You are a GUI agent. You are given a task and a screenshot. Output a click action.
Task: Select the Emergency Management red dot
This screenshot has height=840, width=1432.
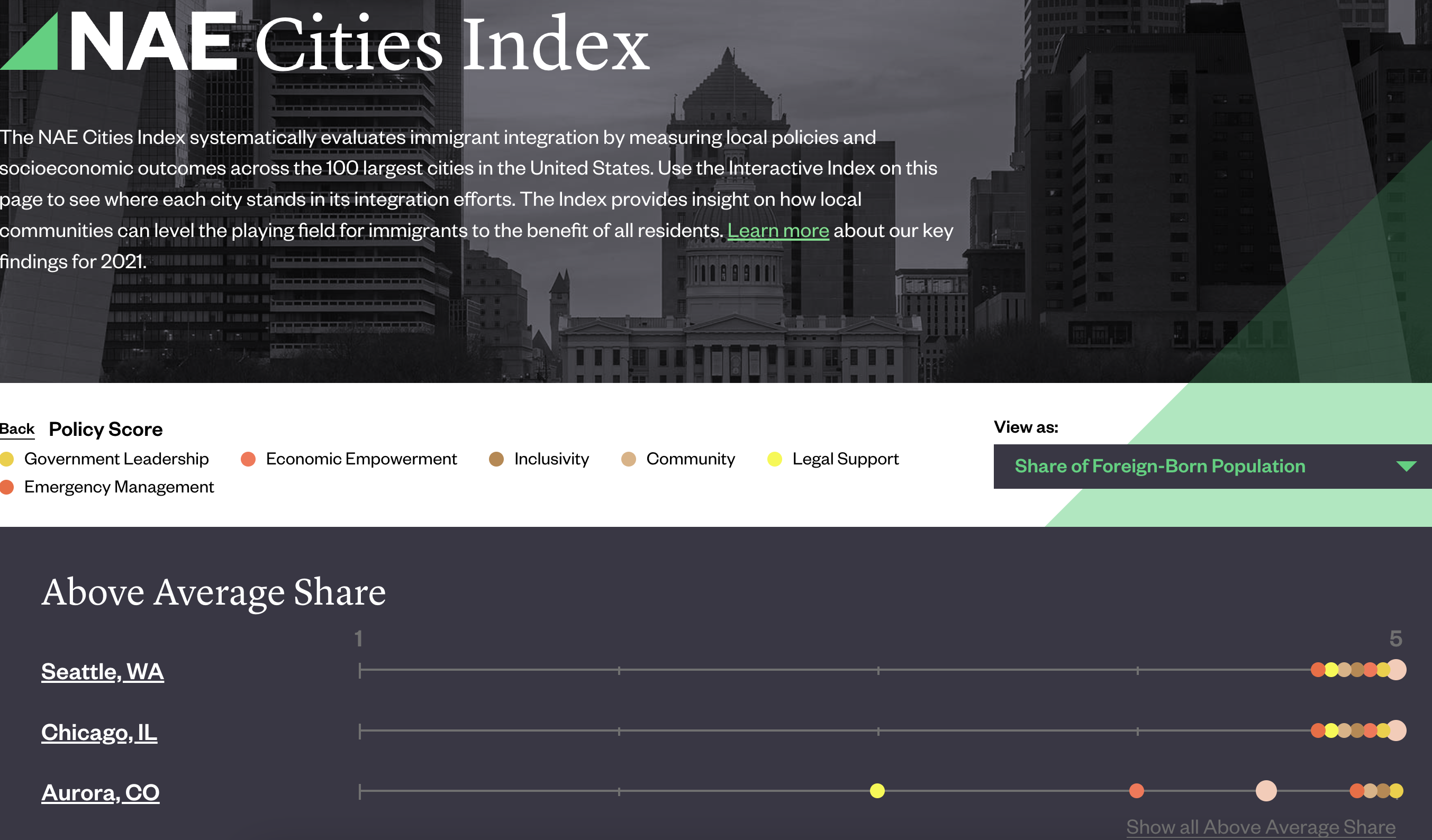click(x=8, y=487)
